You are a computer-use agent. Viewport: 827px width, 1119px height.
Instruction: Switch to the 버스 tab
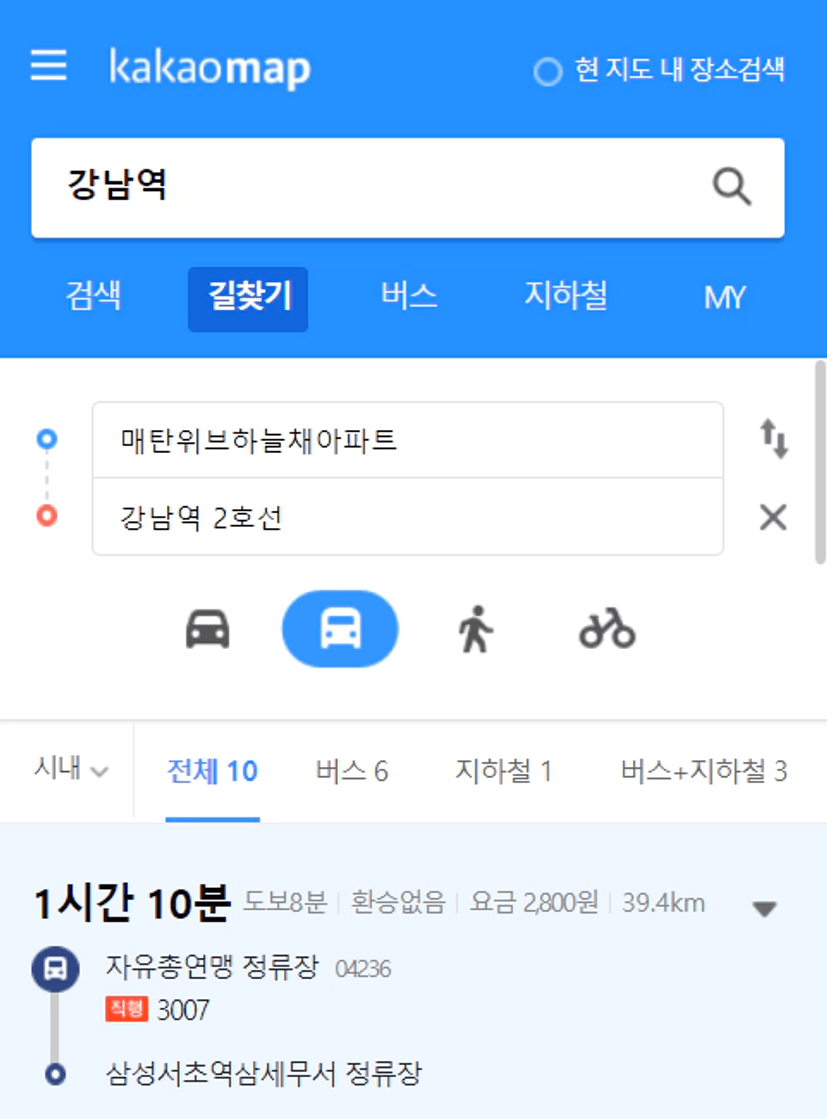[x=409, y=296]
